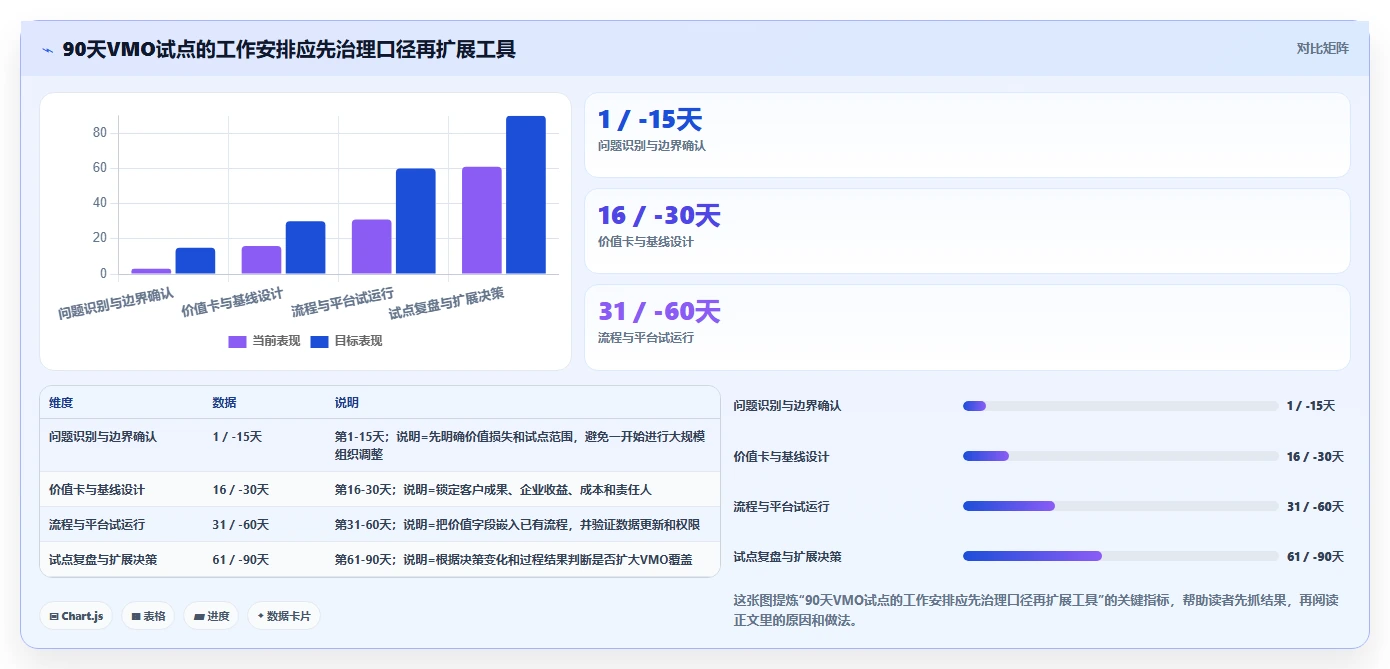
Task: Toggle the 当前表现 legend item
Action: [264, 341]
